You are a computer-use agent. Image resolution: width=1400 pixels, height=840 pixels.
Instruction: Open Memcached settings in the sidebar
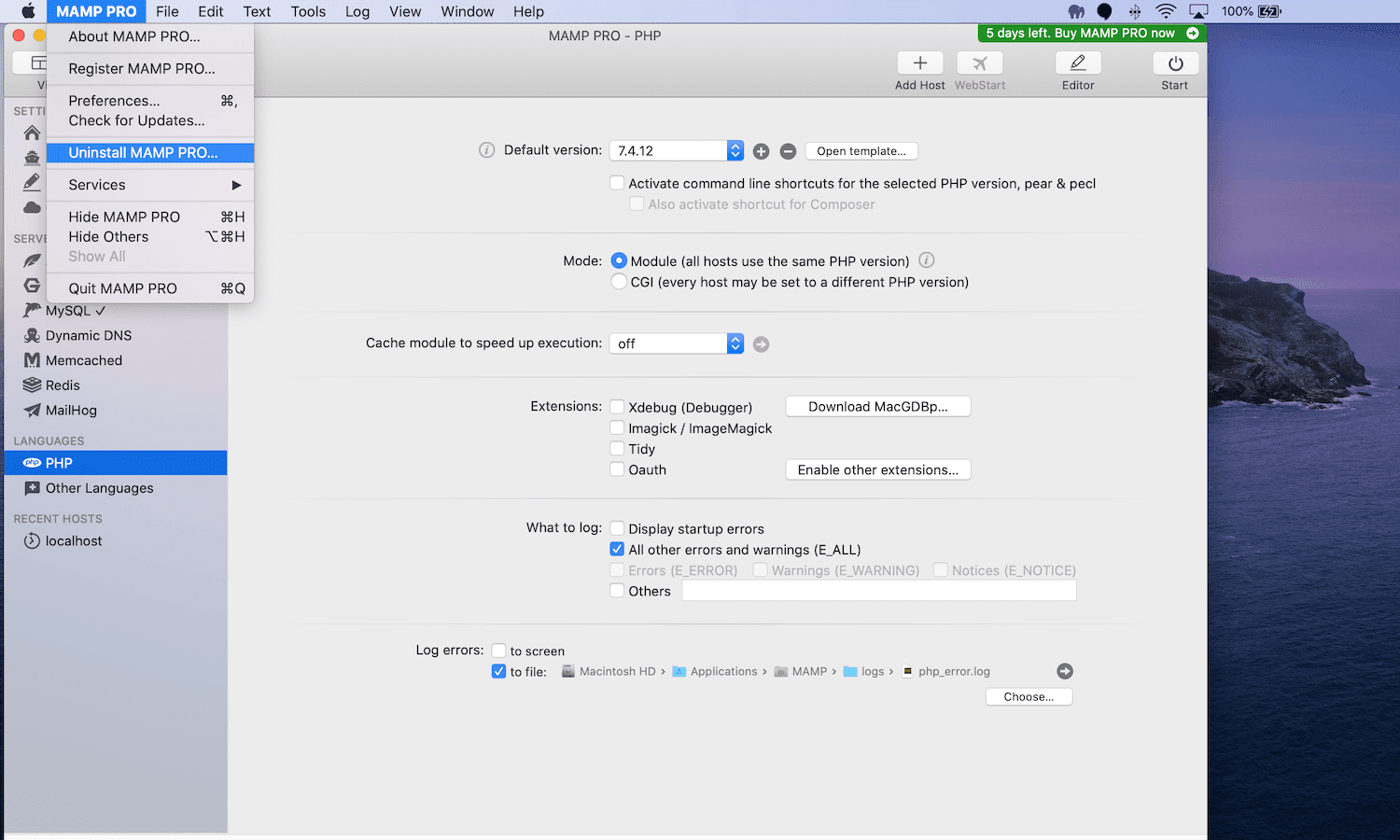tap(83, 360)
